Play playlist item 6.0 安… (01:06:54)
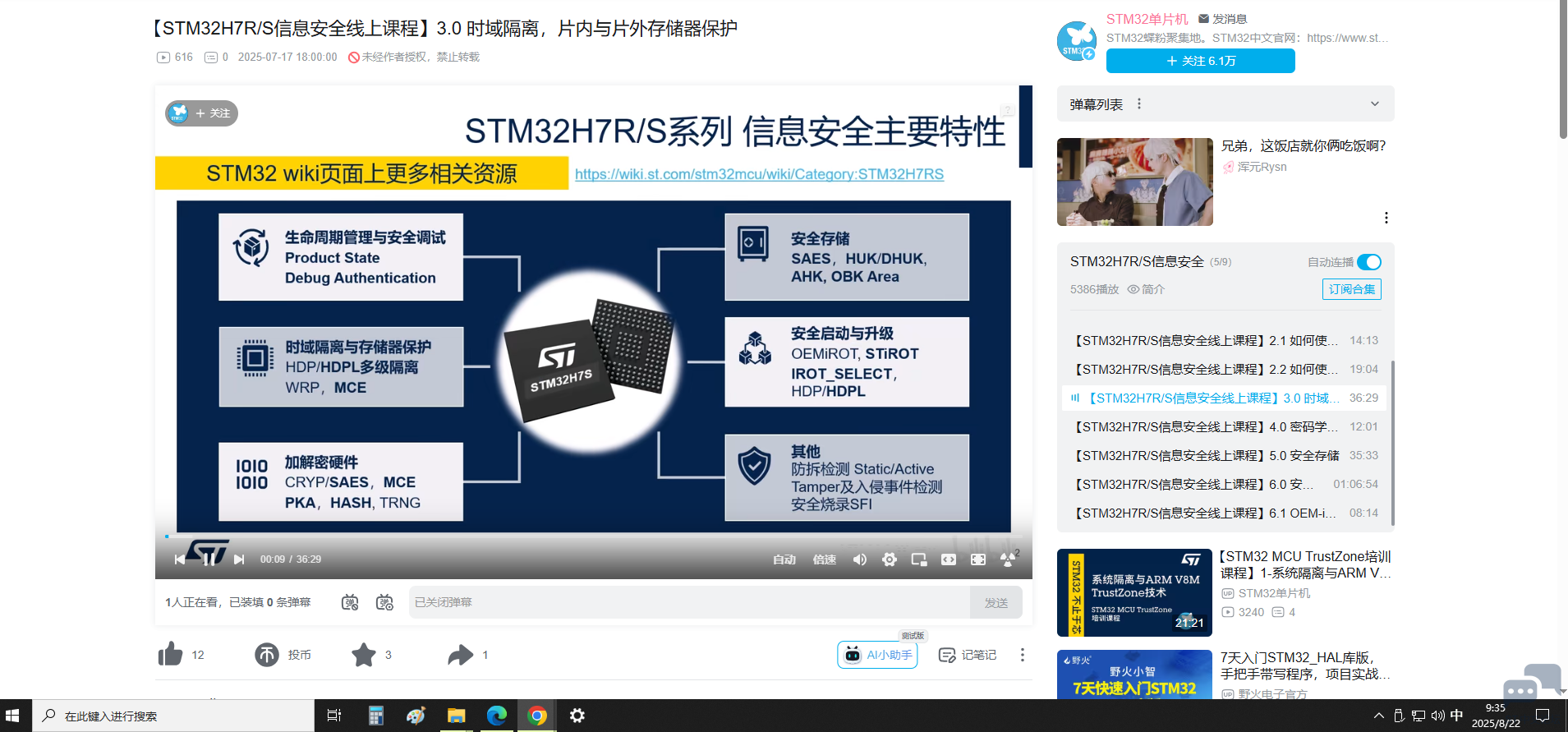This screenshot has width=1568, height=732. [x=1224, y=484]
